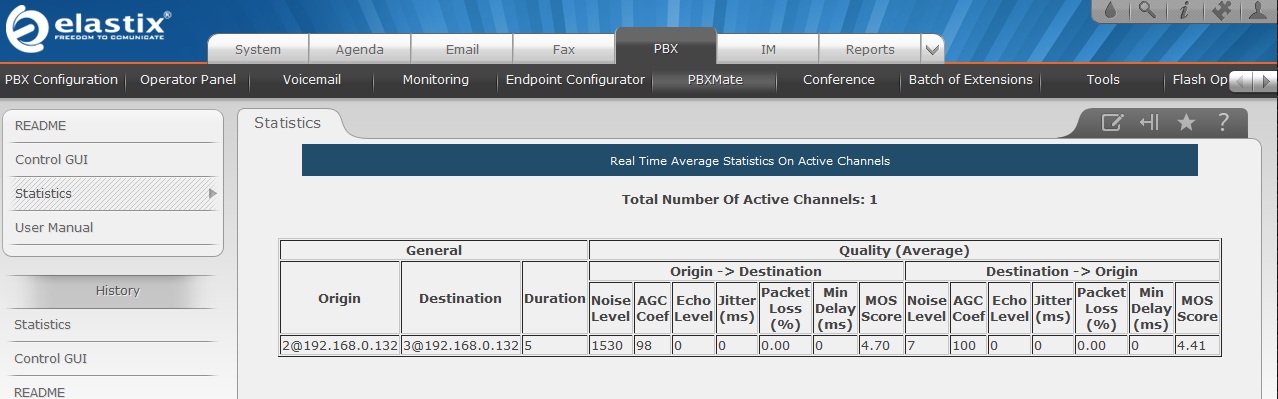1278x399 pixels.
Task: Open the Reports tab
Action: click(870, 49)
